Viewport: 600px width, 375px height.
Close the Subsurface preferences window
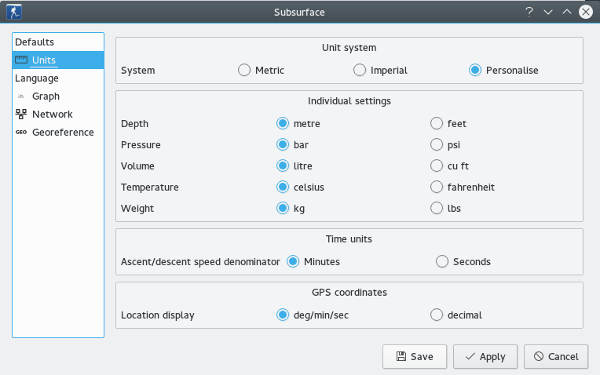tap(586, 12)
